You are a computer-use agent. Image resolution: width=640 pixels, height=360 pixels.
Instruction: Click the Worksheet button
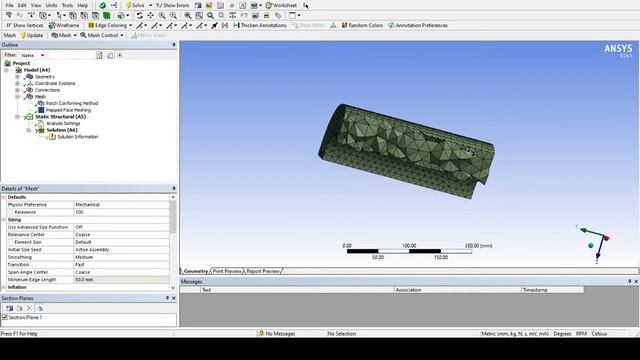(x=281, y=5)
